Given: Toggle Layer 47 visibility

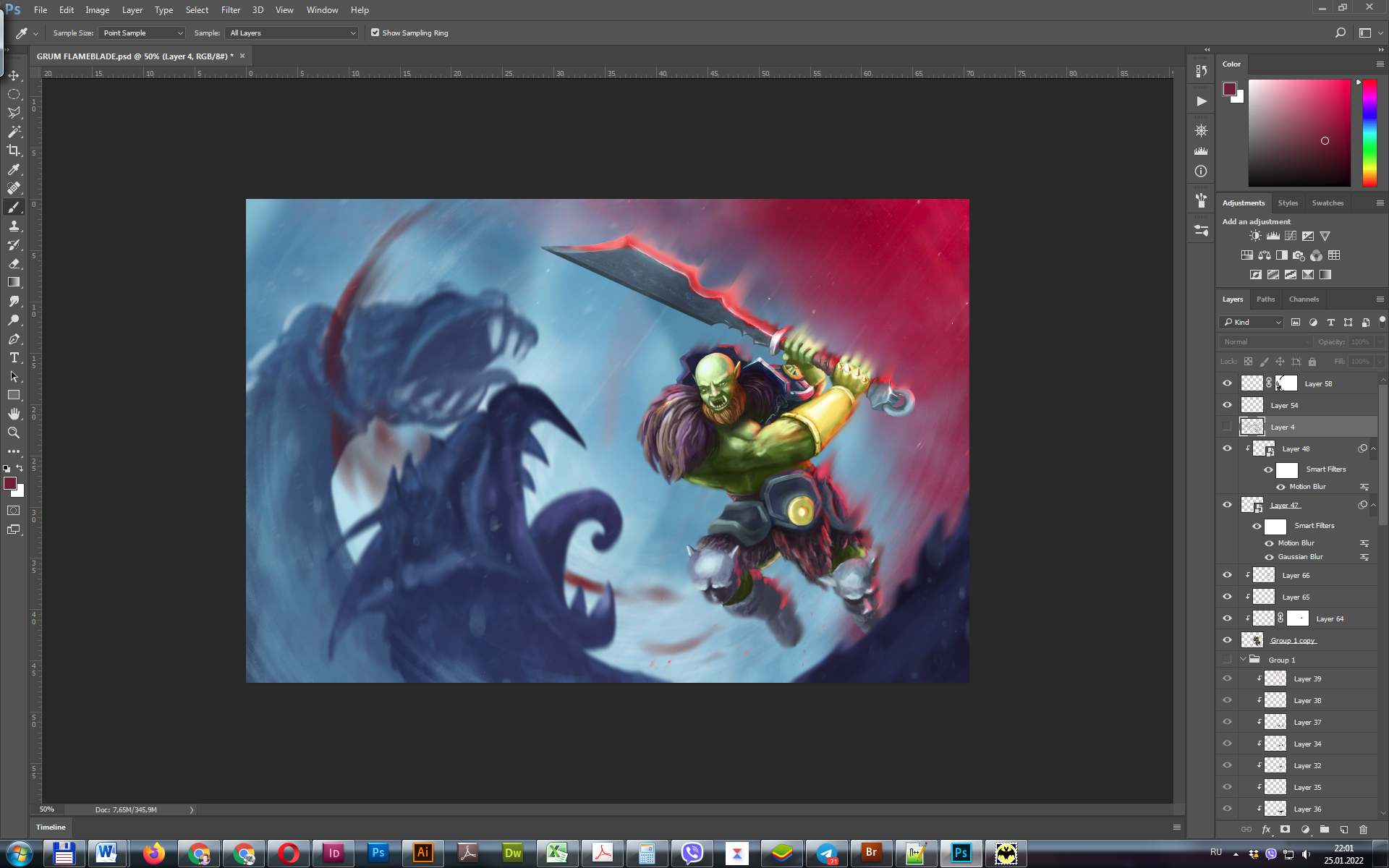Looking at the screenshot, I should 1227,505.
